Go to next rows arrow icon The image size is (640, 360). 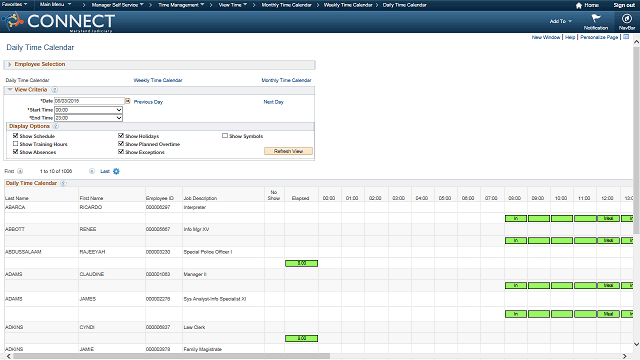(x=92, y=171)
